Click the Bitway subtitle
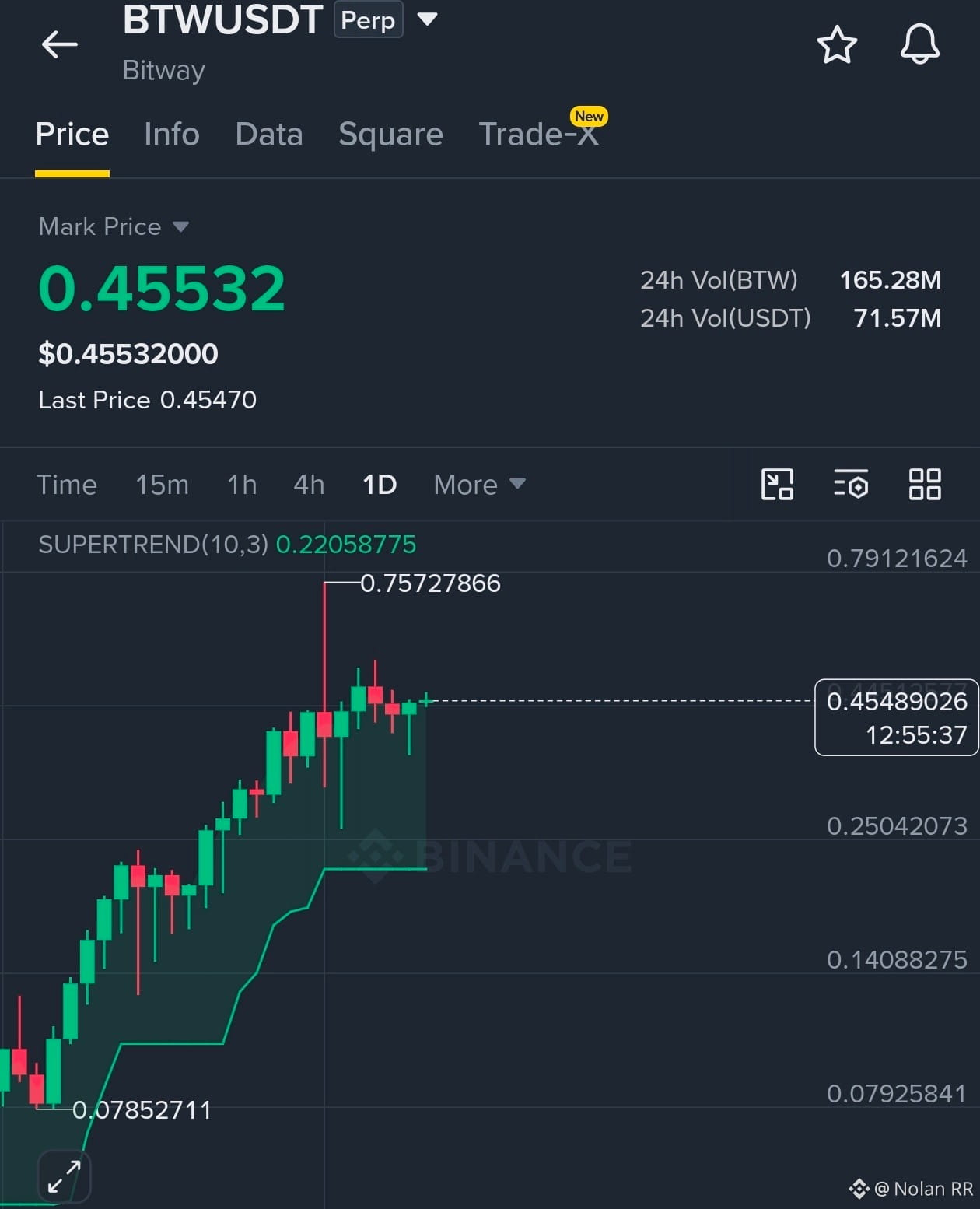The width and height of the screenshot is (980, 1209). point(164,71)
